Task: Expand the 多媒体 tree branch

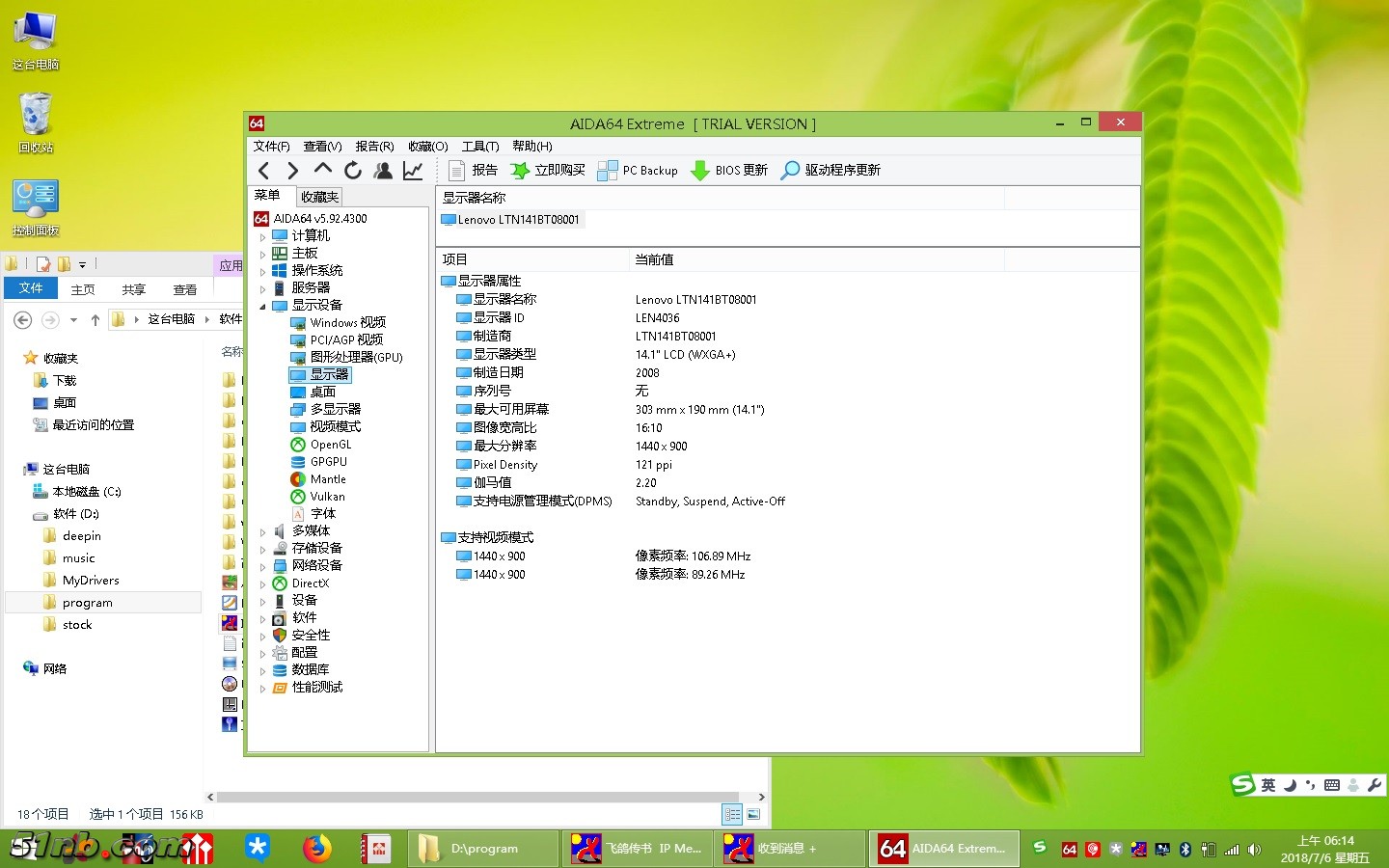Action: coord(262,530)
